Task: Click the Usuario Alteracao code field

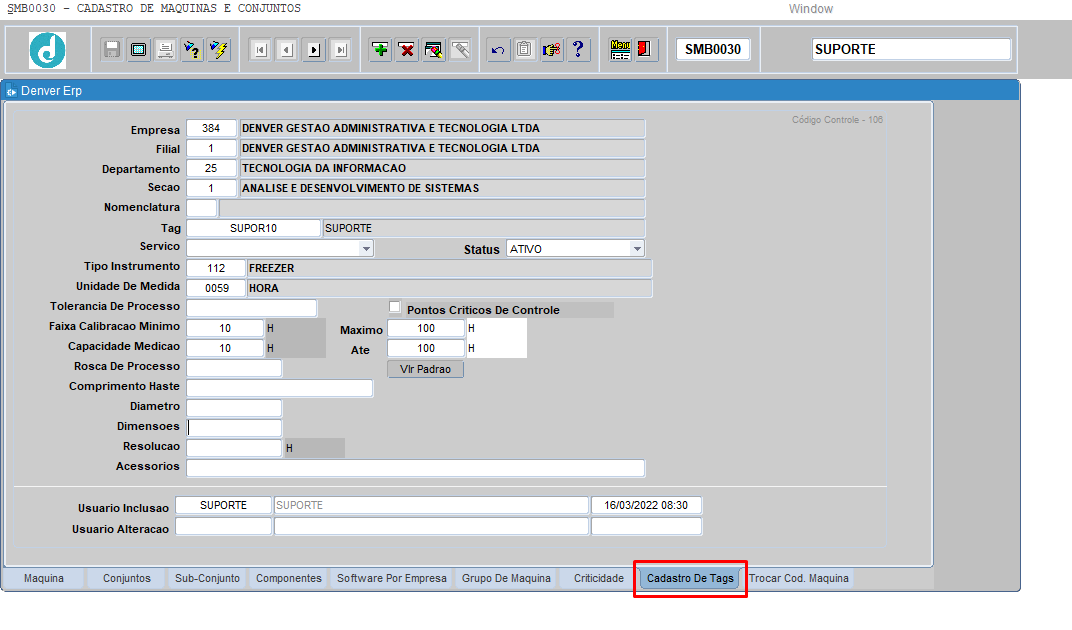Action: [x=224, y=526]
